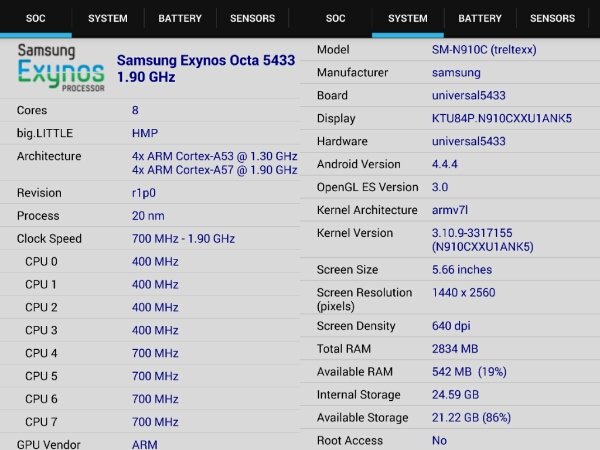Click the Root Access value No
Viewport: 600px width, 450px height.
[439, 441]
